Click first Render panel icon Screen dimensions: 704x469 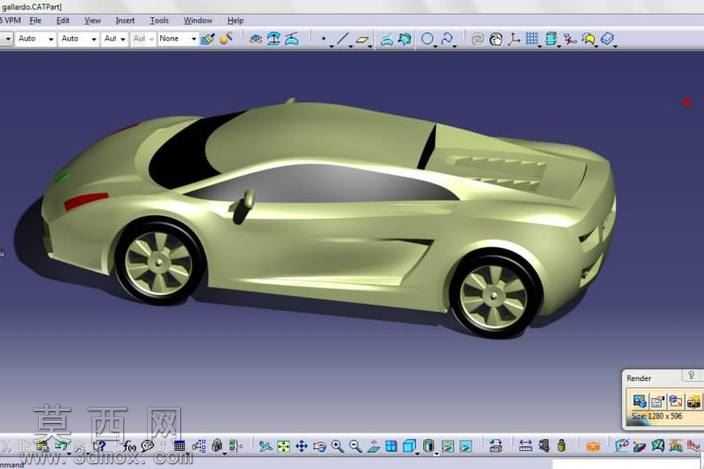point(639,401)
